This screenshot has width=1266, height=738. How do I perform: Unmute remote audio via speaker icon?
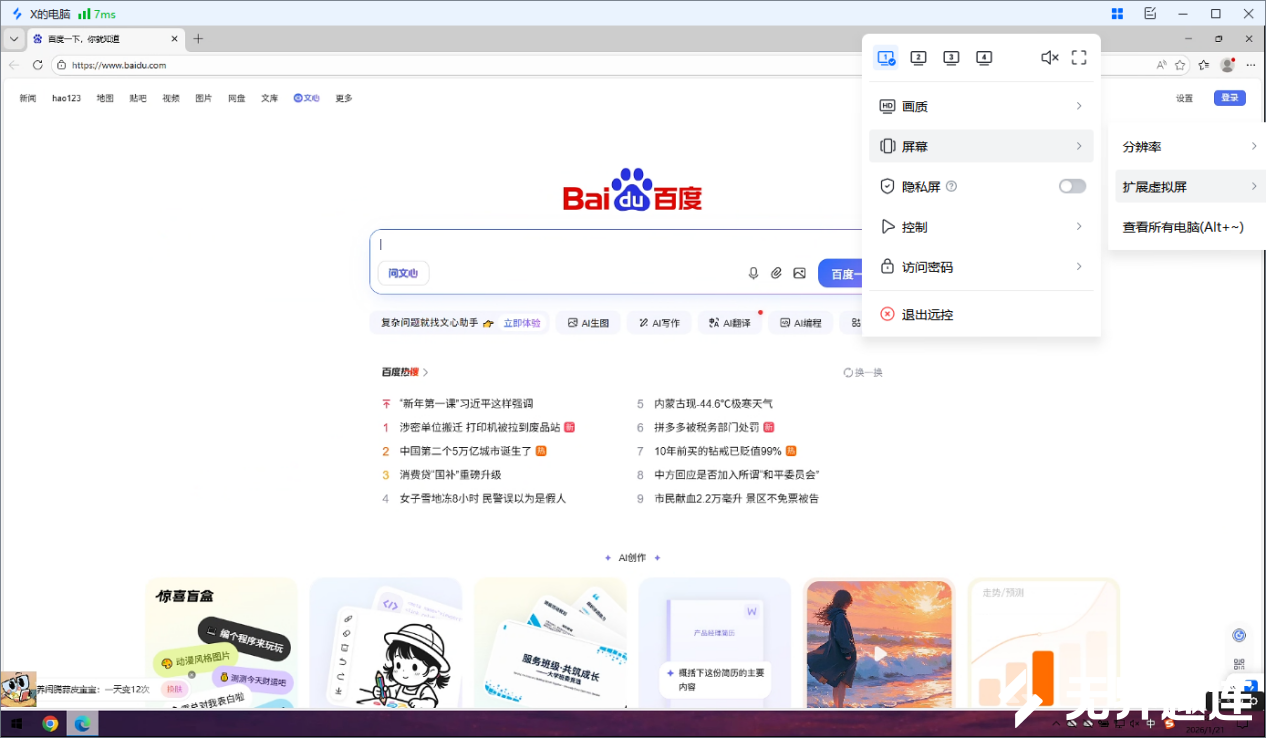1049,57
